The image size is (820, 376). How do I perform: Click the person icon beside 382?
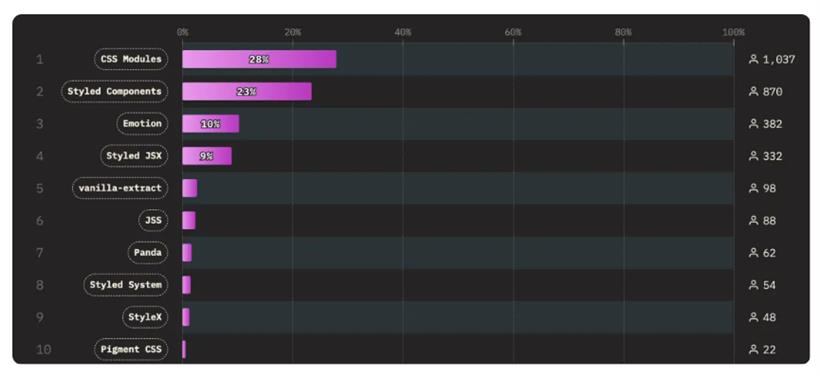pos(753,124)
